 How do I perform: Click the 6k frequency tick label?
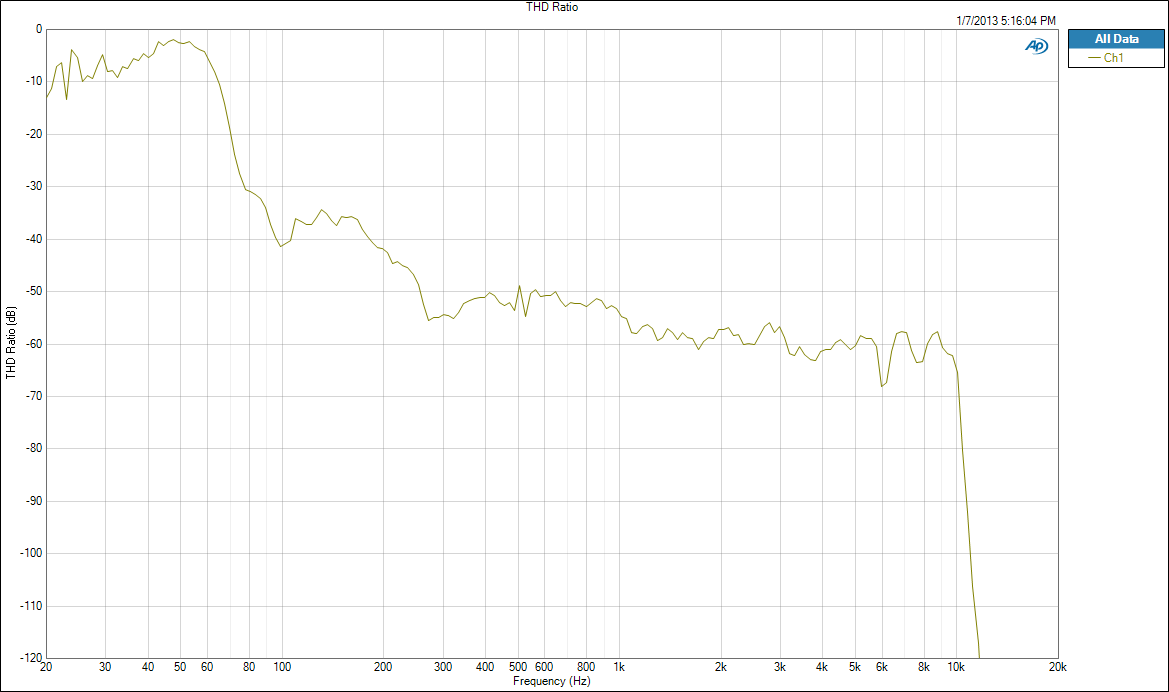tap(882, 667)
